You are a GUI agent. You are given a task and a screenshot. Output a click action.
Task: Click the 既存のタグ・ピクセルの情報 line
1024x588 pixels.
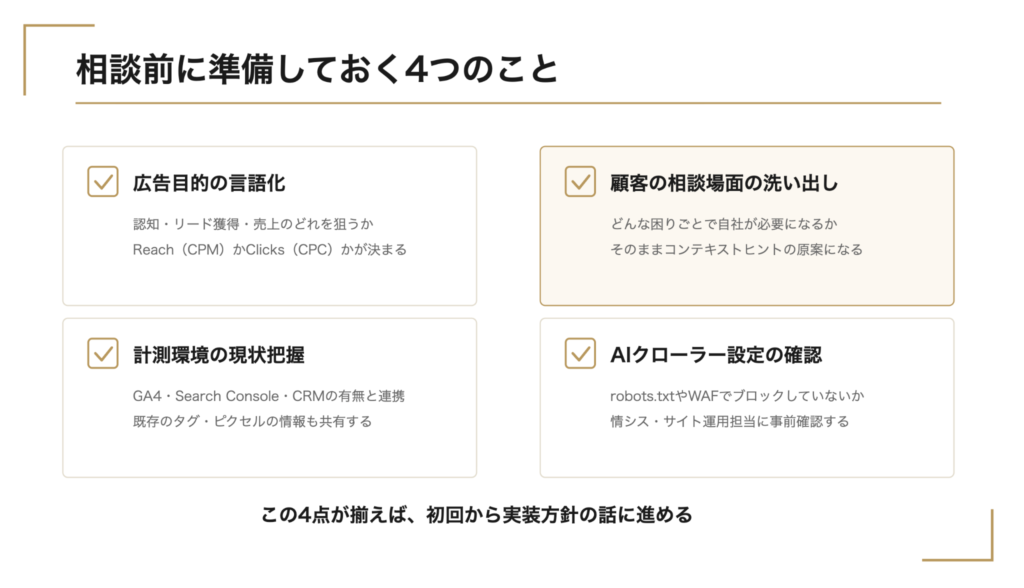tap(252, 421)
